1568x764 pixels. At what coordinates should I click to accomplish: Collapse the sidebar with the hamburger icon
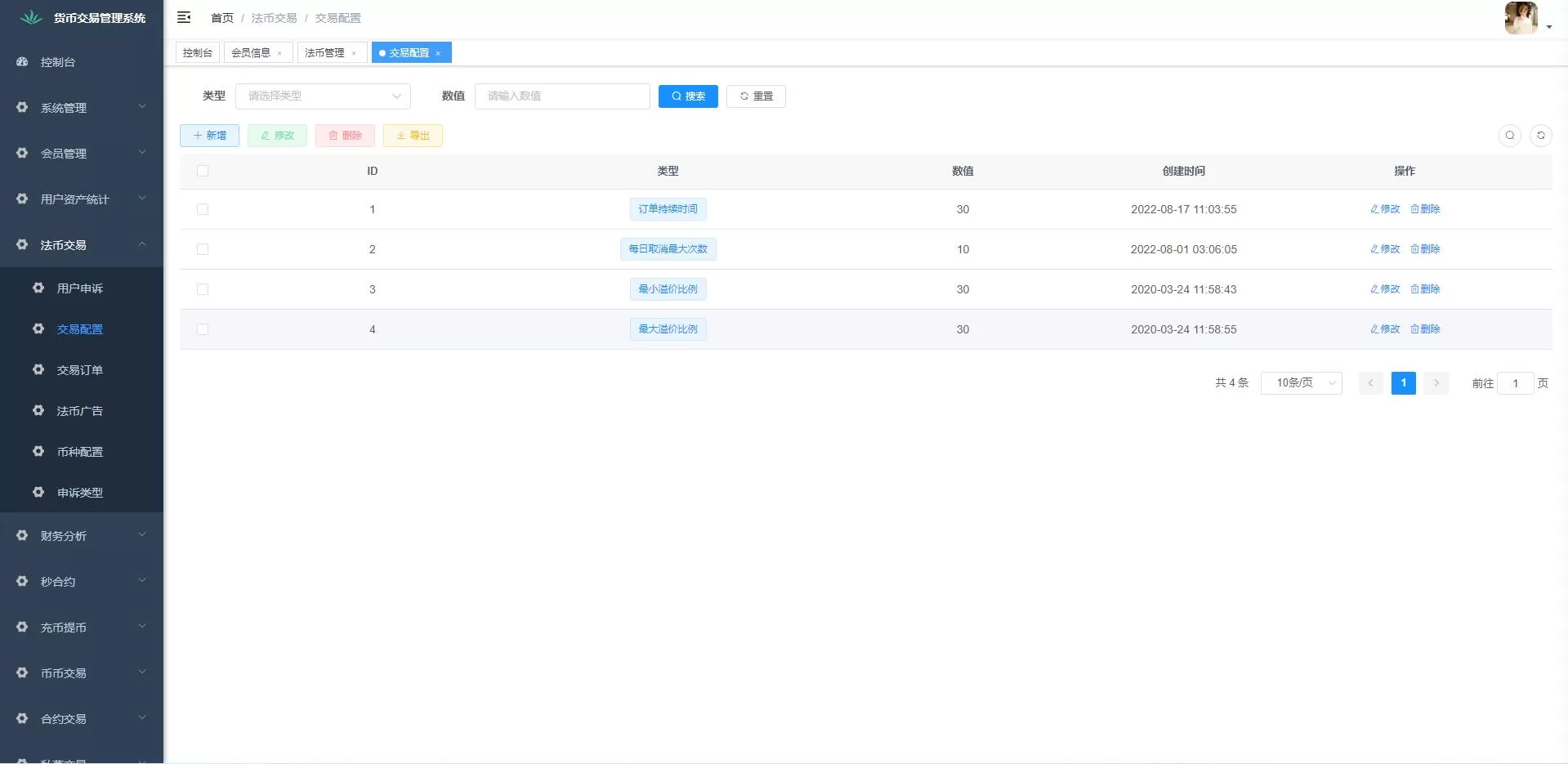(x=184, y=17)
